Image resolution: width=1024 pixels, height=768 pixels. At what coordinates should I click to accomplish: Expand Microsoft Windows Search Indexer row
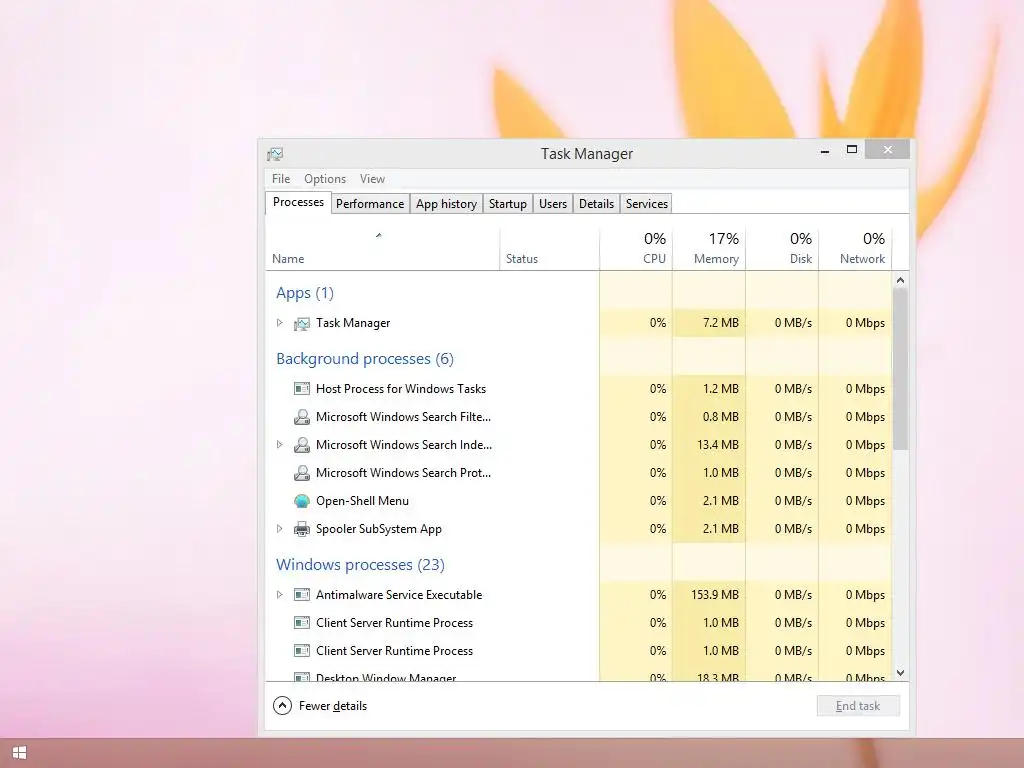click(x=280, y=445)
